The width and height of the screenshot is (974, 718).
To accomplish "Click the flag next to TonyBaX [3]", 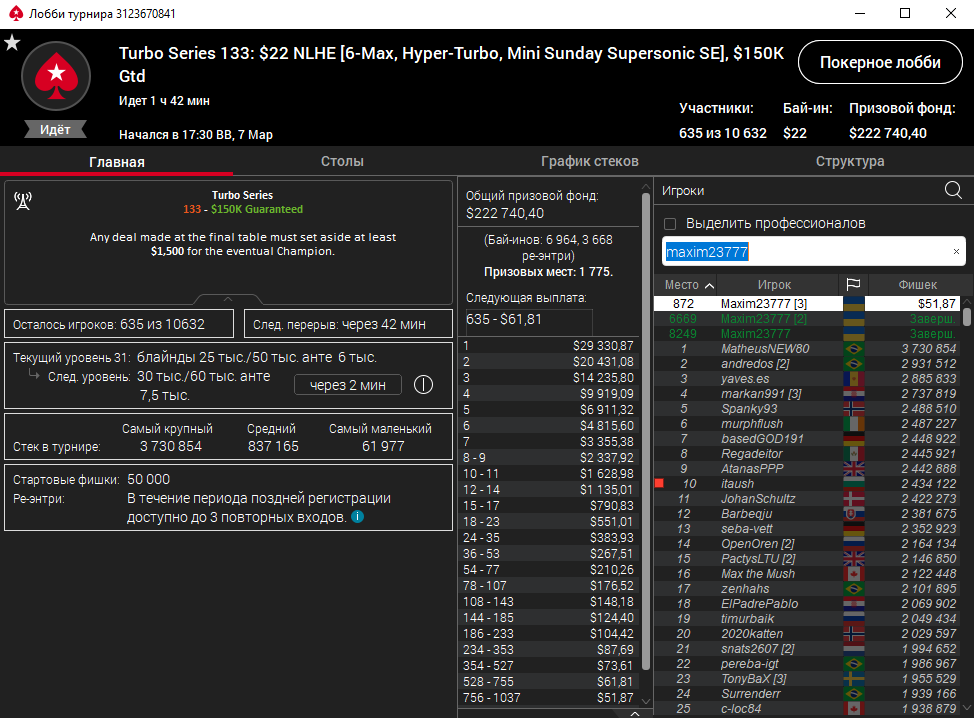I will (854, 679).
